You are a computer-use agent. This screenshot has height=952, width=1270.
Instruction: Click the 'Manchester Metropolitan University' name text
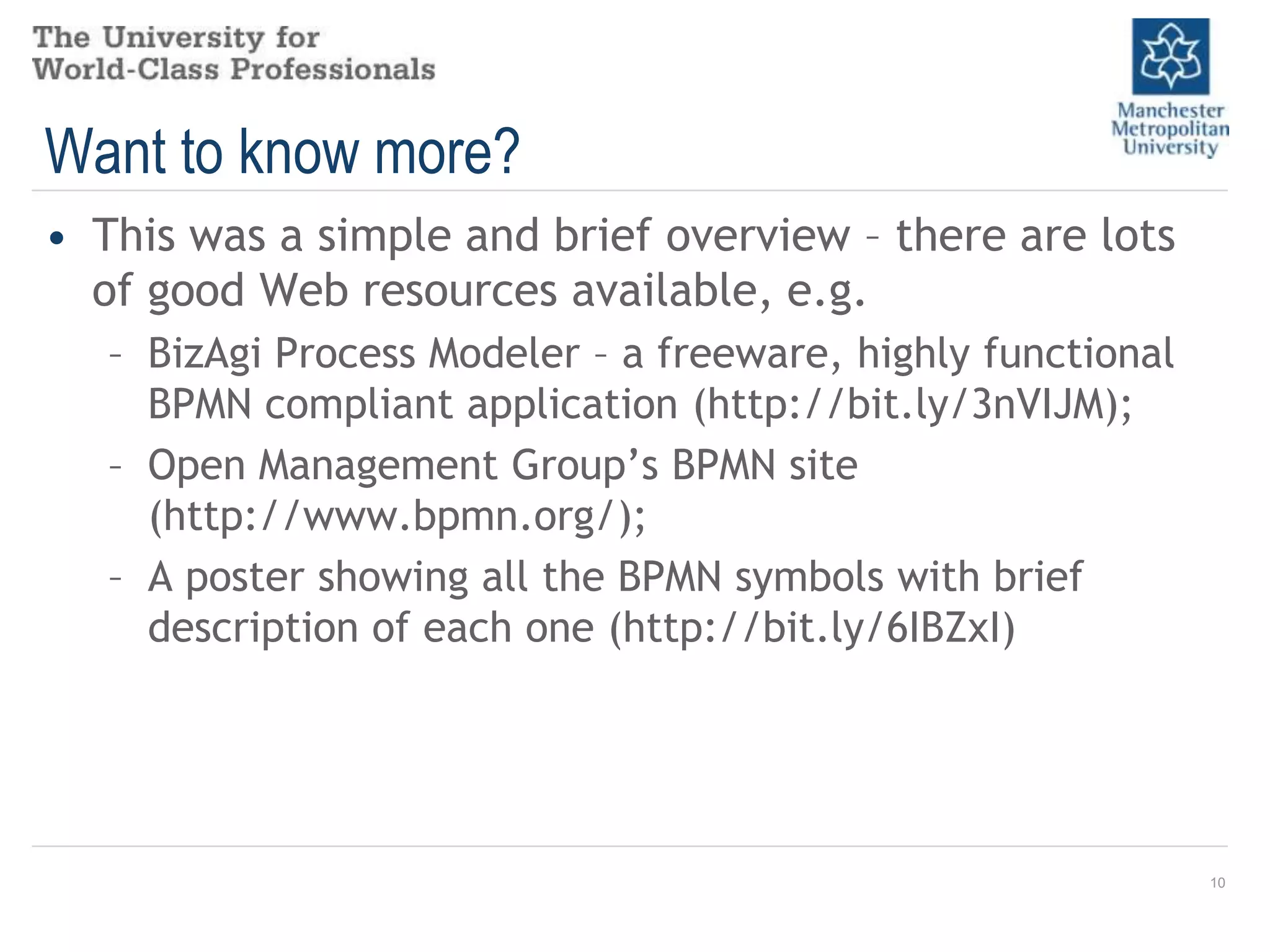(1170, 129)
